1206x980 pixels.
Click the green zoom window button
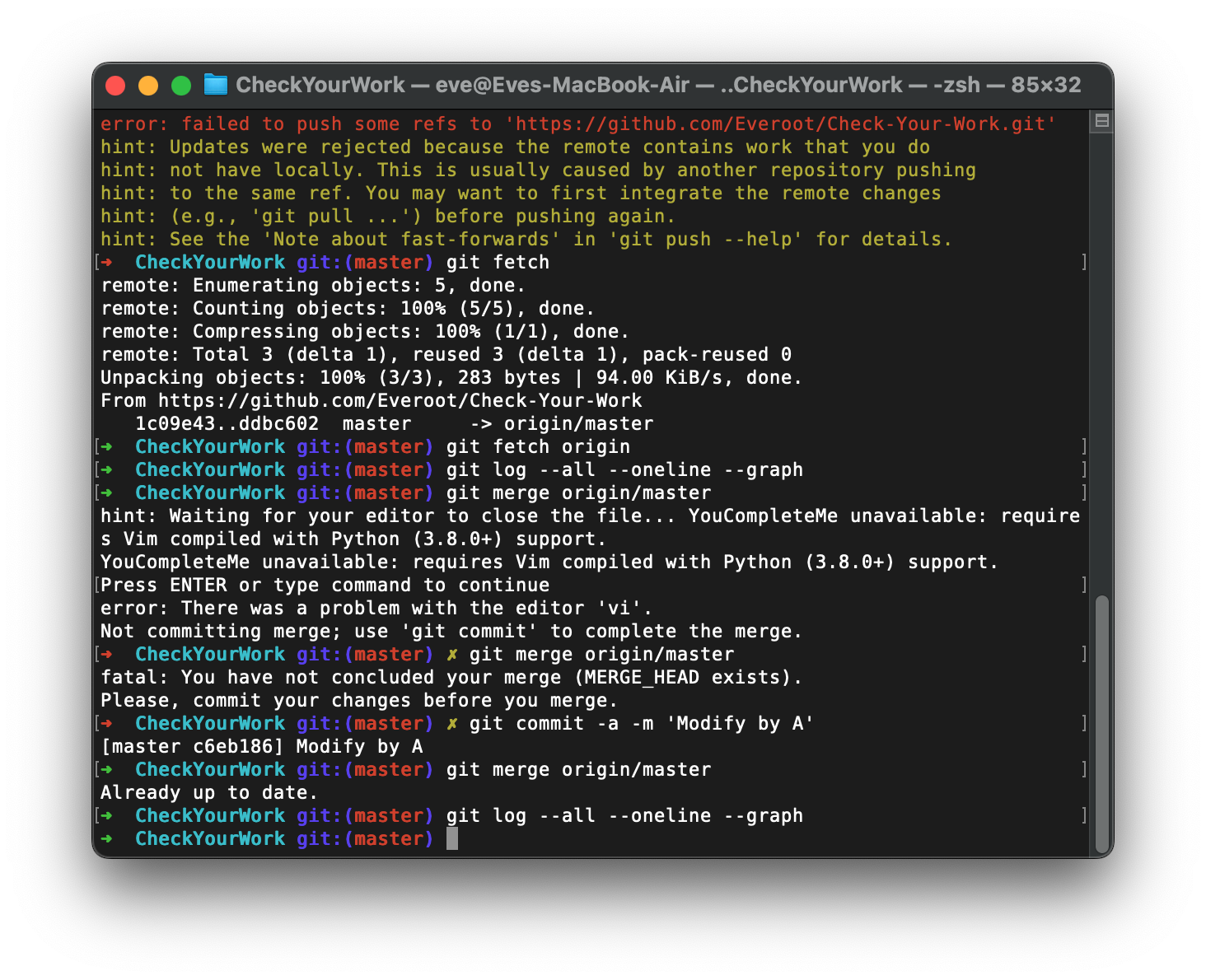(x=181, y=86)
